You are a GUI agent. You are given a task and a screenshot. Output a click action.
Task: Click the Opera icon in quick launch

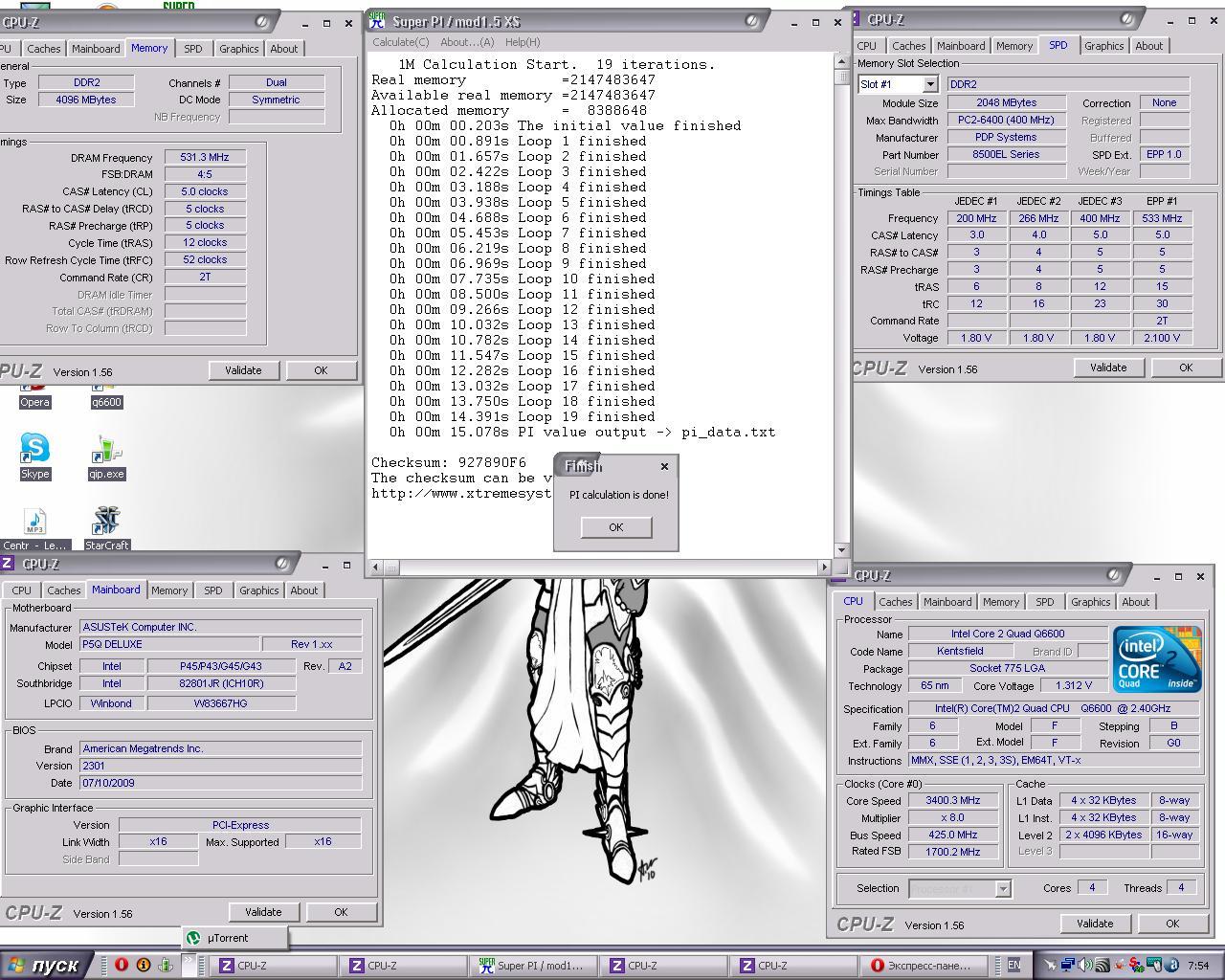click(122, 965)
